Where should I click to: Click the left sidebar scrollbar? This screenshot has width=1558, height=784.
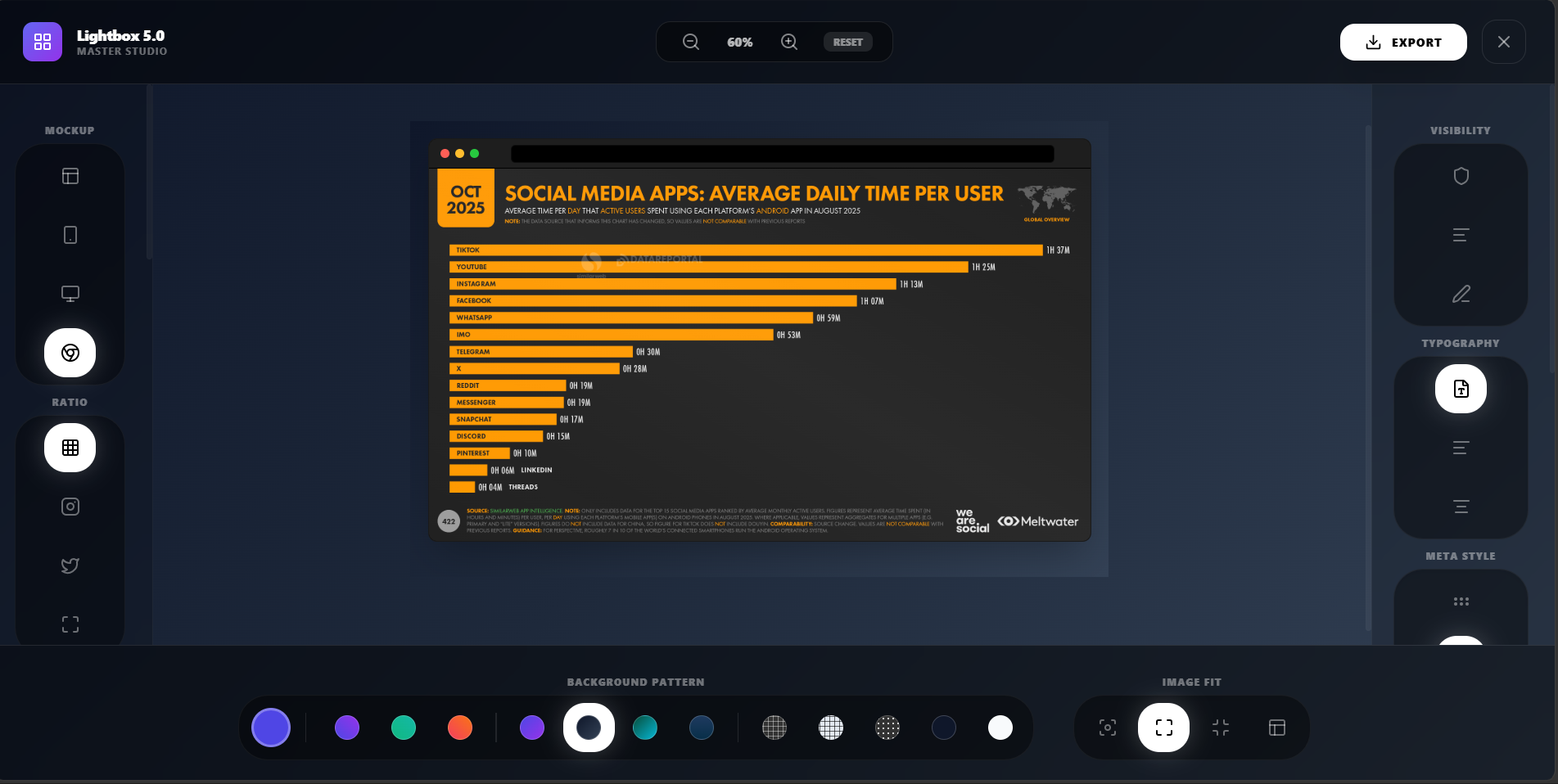[150, 173]
